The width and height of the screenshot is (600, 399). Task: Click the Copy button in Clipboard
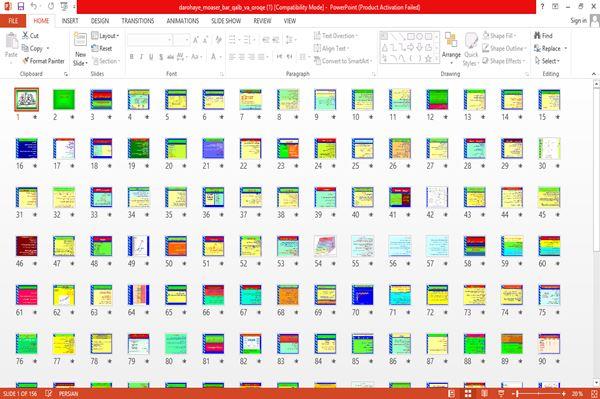[33, 48]
